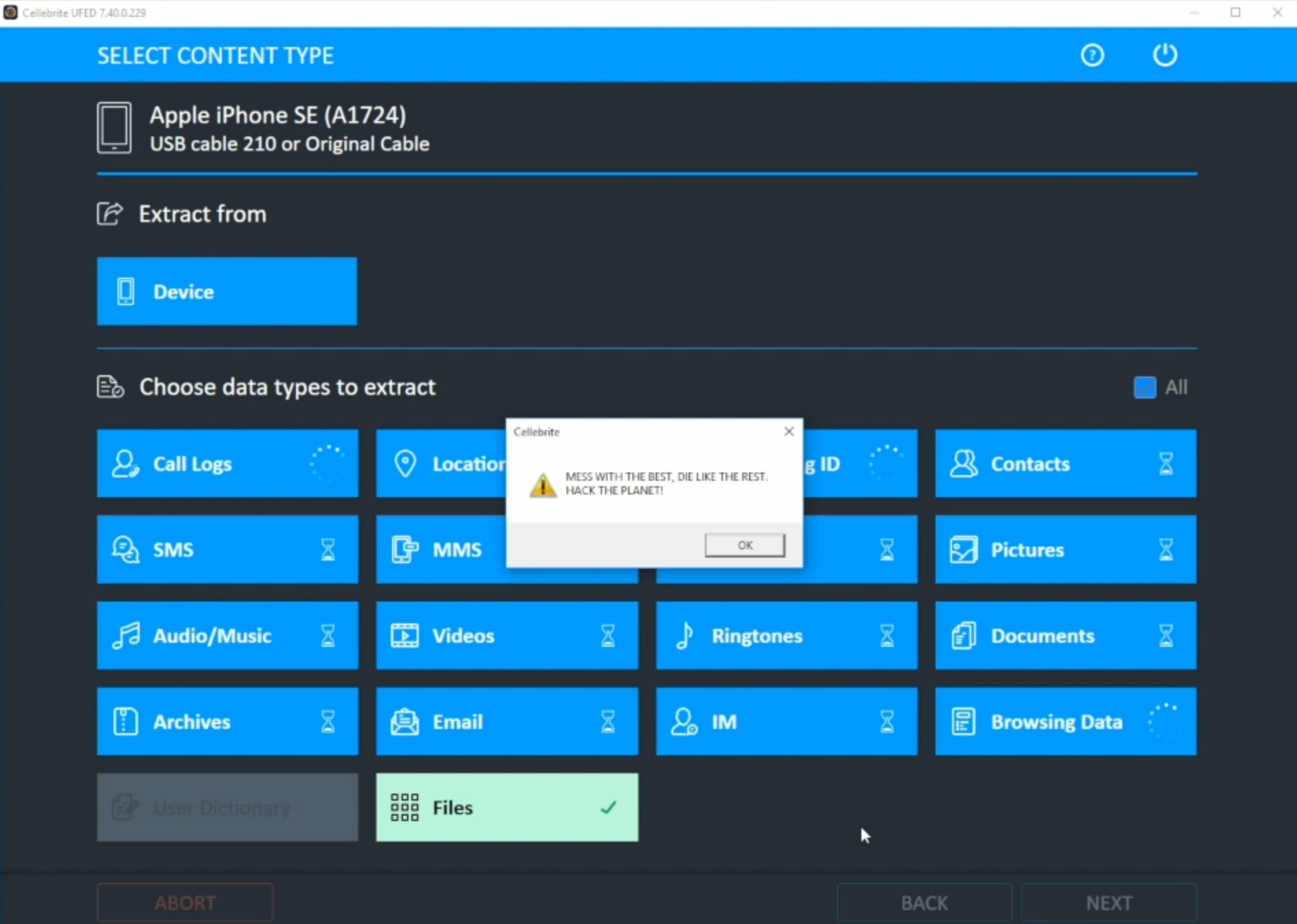Toggle the All data types checkbox
The width and height of the screenshot is (1297, 924).
1145,388
